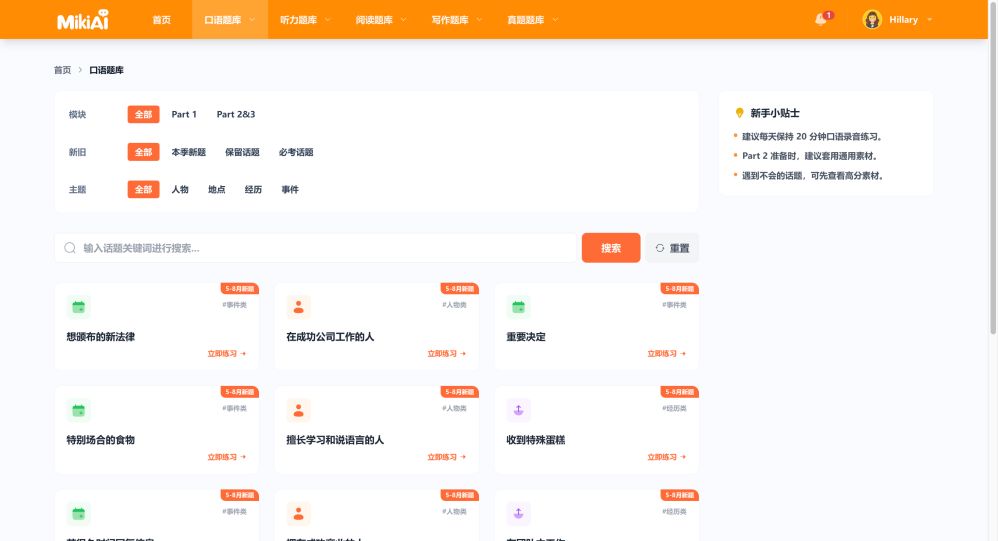The width and height of the screenshot is (998, 541).
Task: Click the lightbulb icon beside 新手小贴士
Action: click(x=739, y=113)
